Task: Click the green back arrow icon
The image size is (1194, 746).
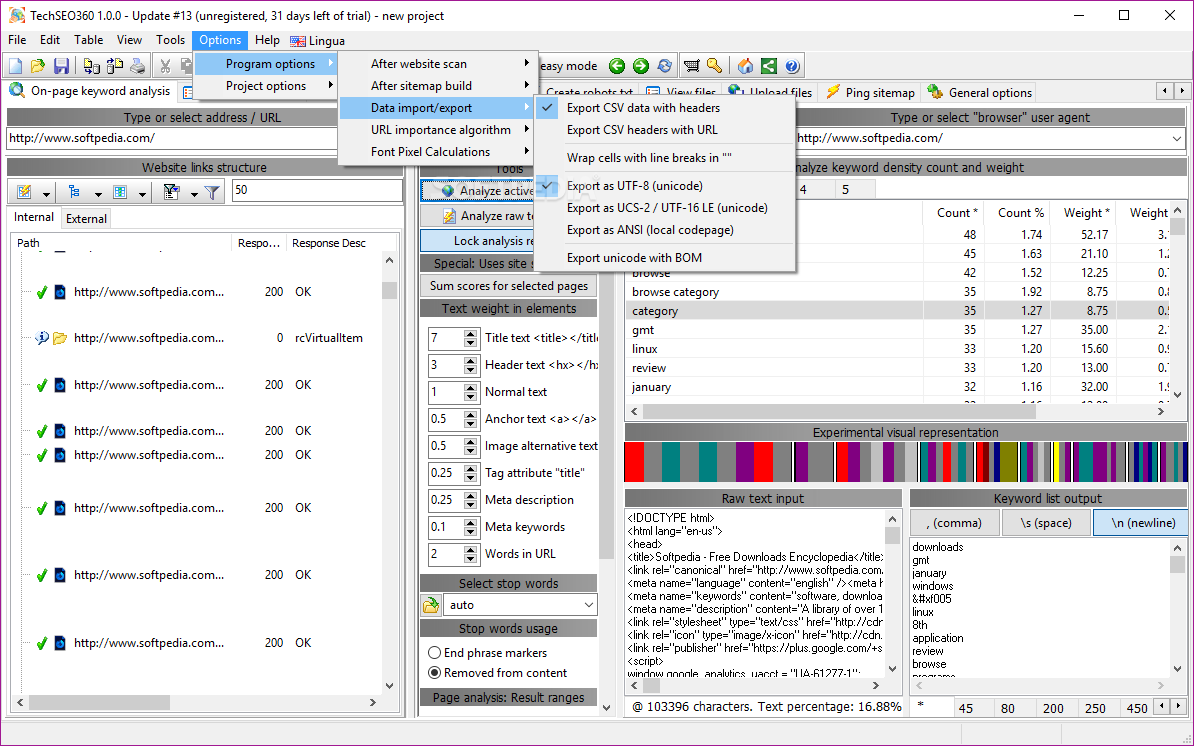Action: click(x=617, y=66)
